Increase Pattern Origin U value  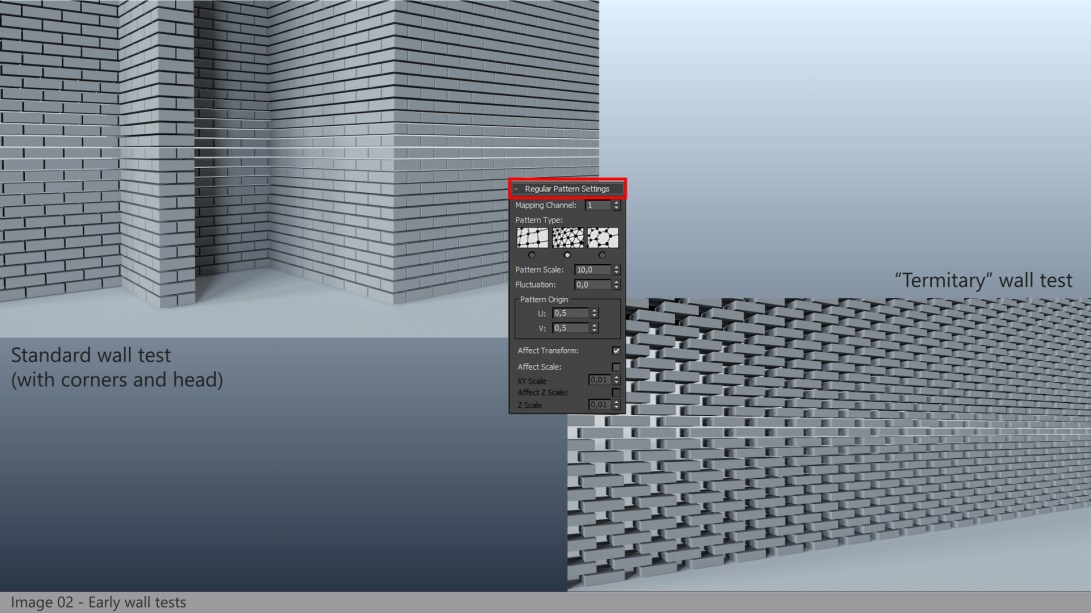click(595, 310)
